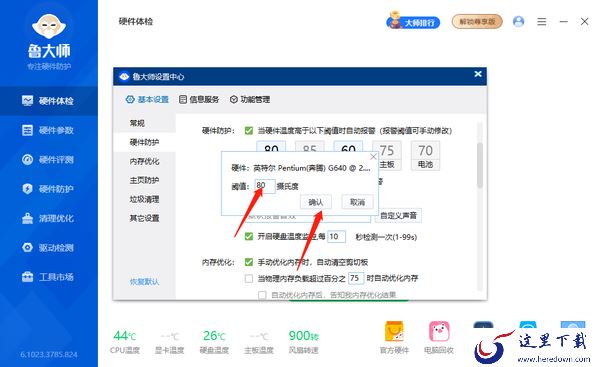Click 取消 in the threshold popup

click(x=357, y=202)
